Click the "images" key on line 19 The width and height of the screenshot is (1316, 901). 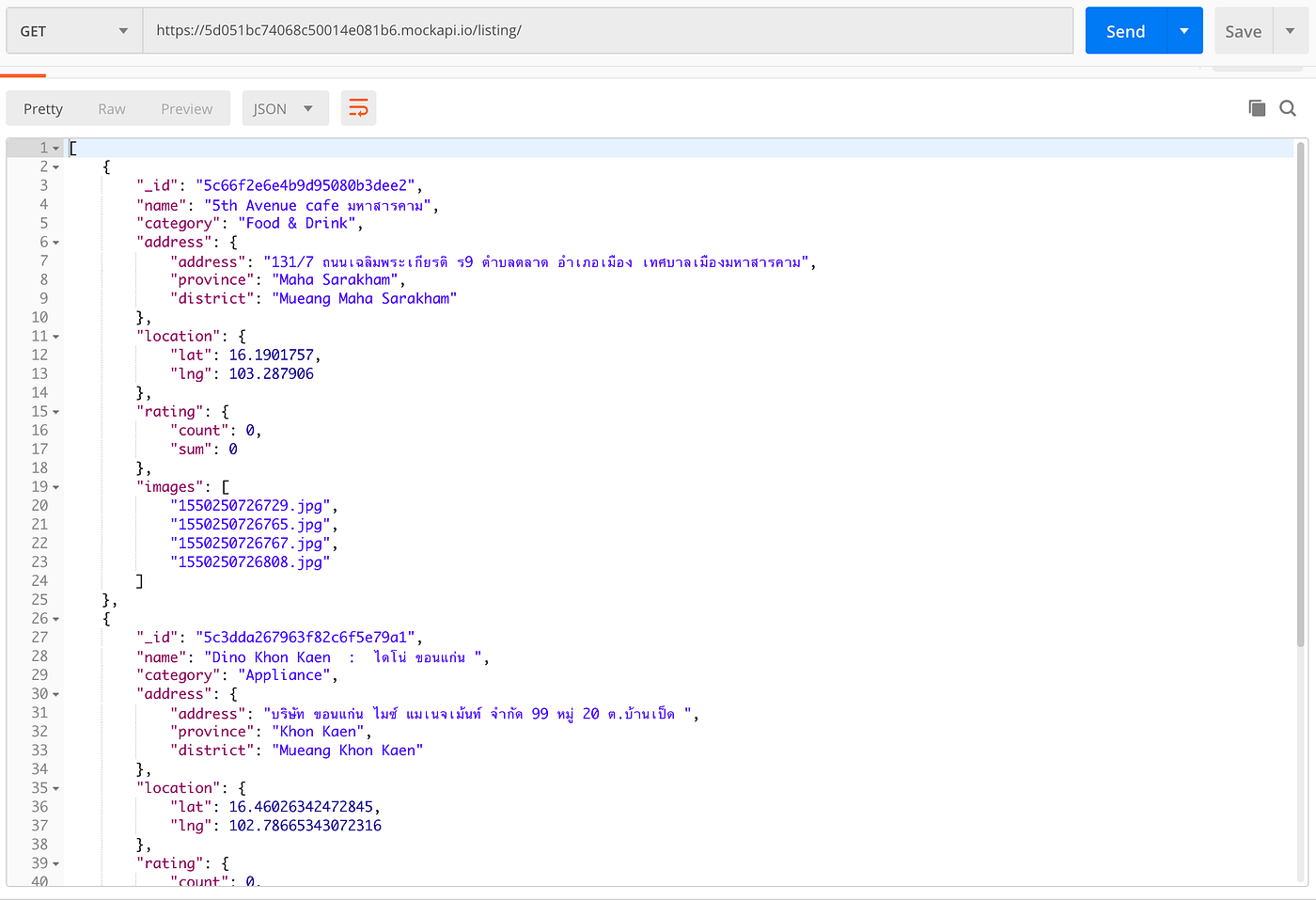pos(170,486)
